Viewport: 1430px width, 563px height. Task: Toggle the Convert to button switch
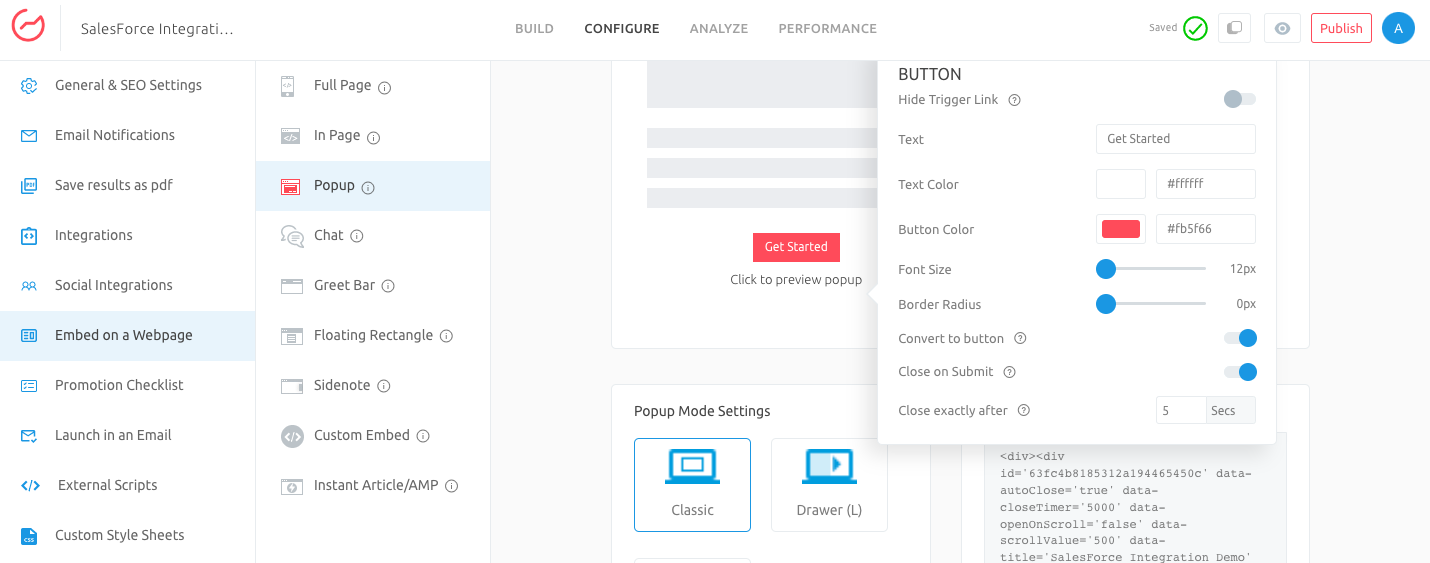(1240, 338)
